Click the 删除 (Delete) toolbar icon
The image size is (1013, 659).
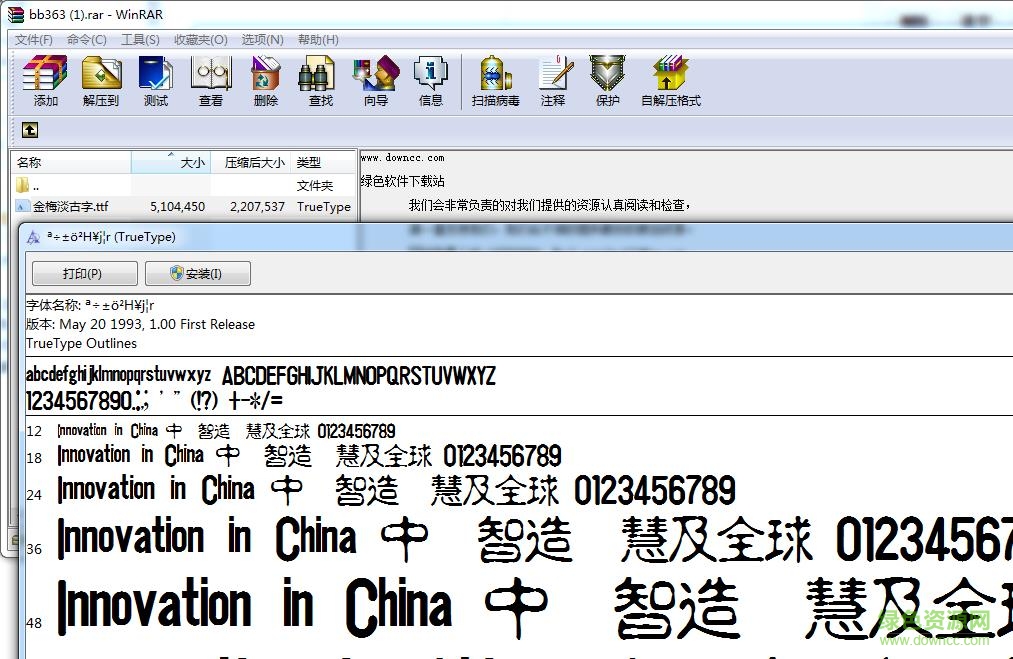[264, 80]
